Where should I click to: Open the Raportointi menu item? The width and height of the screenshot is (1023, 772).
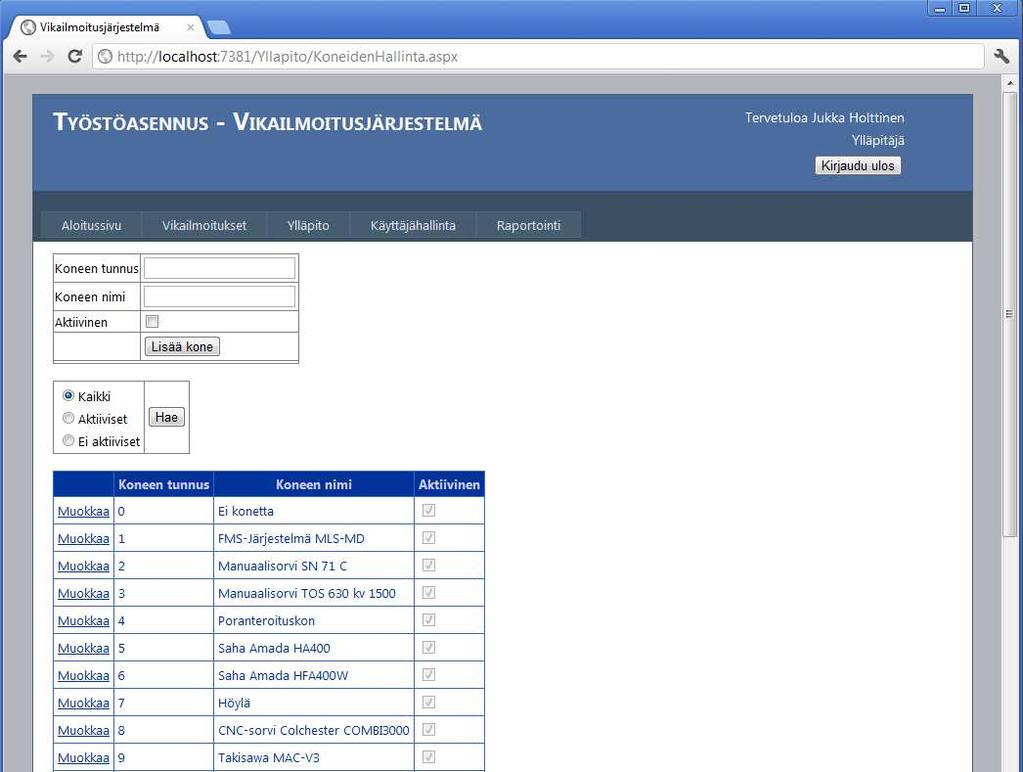click(528, 226)
